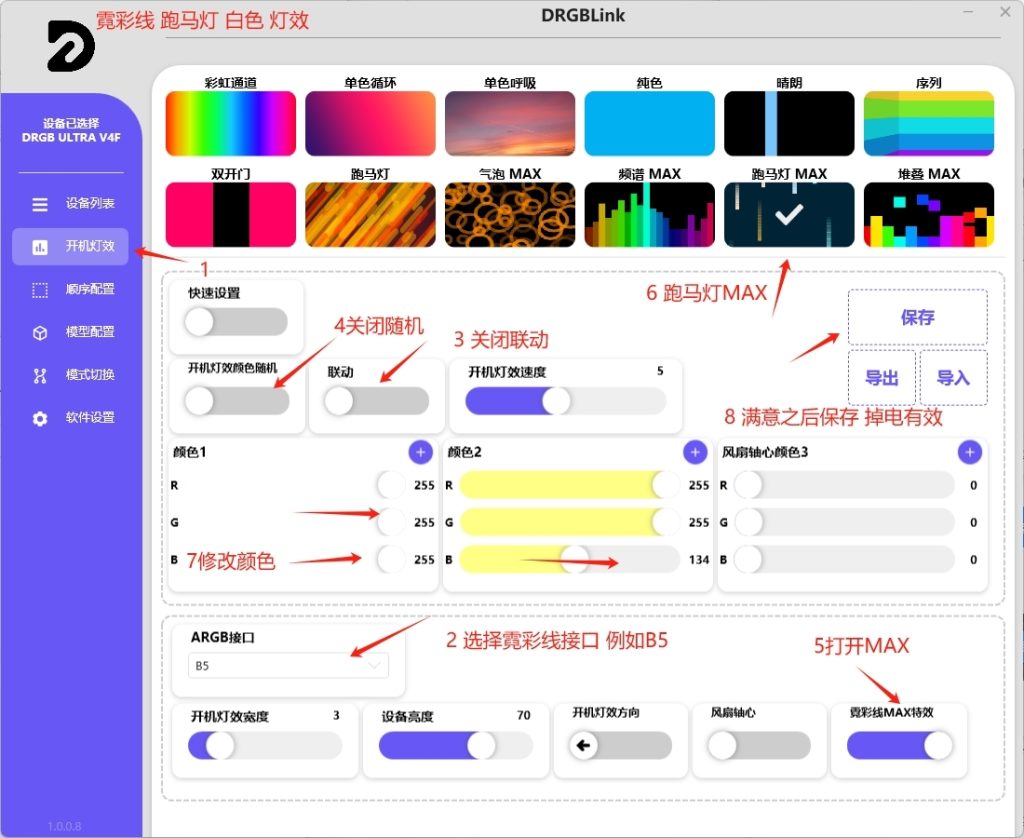Image resolution: width=1024 pixels, height=838 pixels.
Task: Select the 开机灯效 boot lighting menu
Action: pos(71,246)
